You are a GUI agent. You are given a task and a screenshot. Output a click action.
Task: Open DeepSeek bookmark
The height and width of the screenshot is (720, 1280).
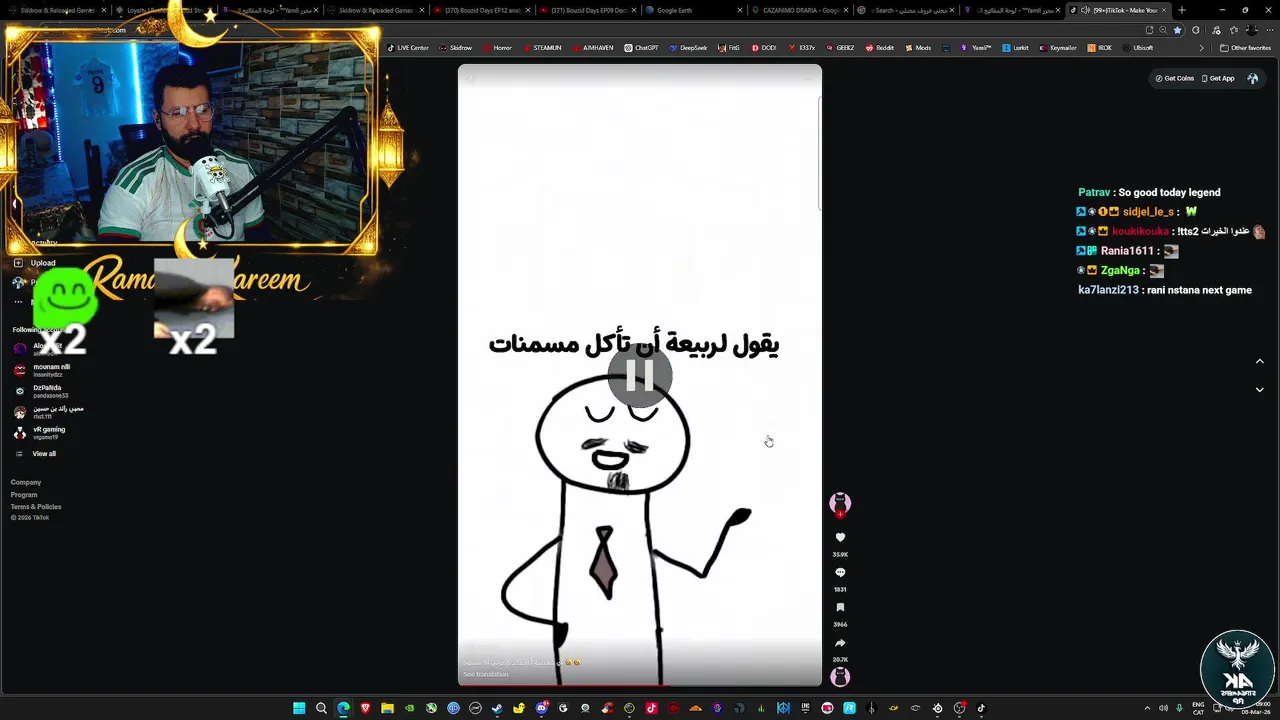coord(688,48)
